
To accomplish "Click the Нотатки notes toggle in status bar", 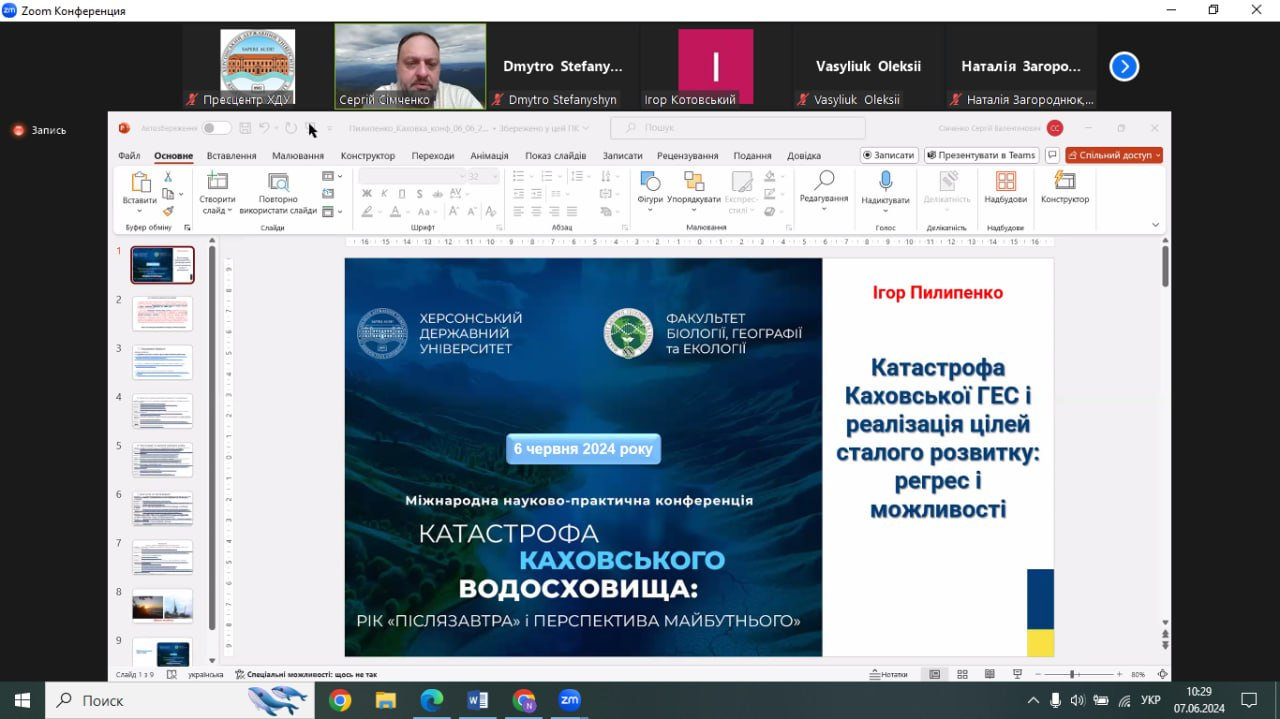I will (x=888, y=674).
